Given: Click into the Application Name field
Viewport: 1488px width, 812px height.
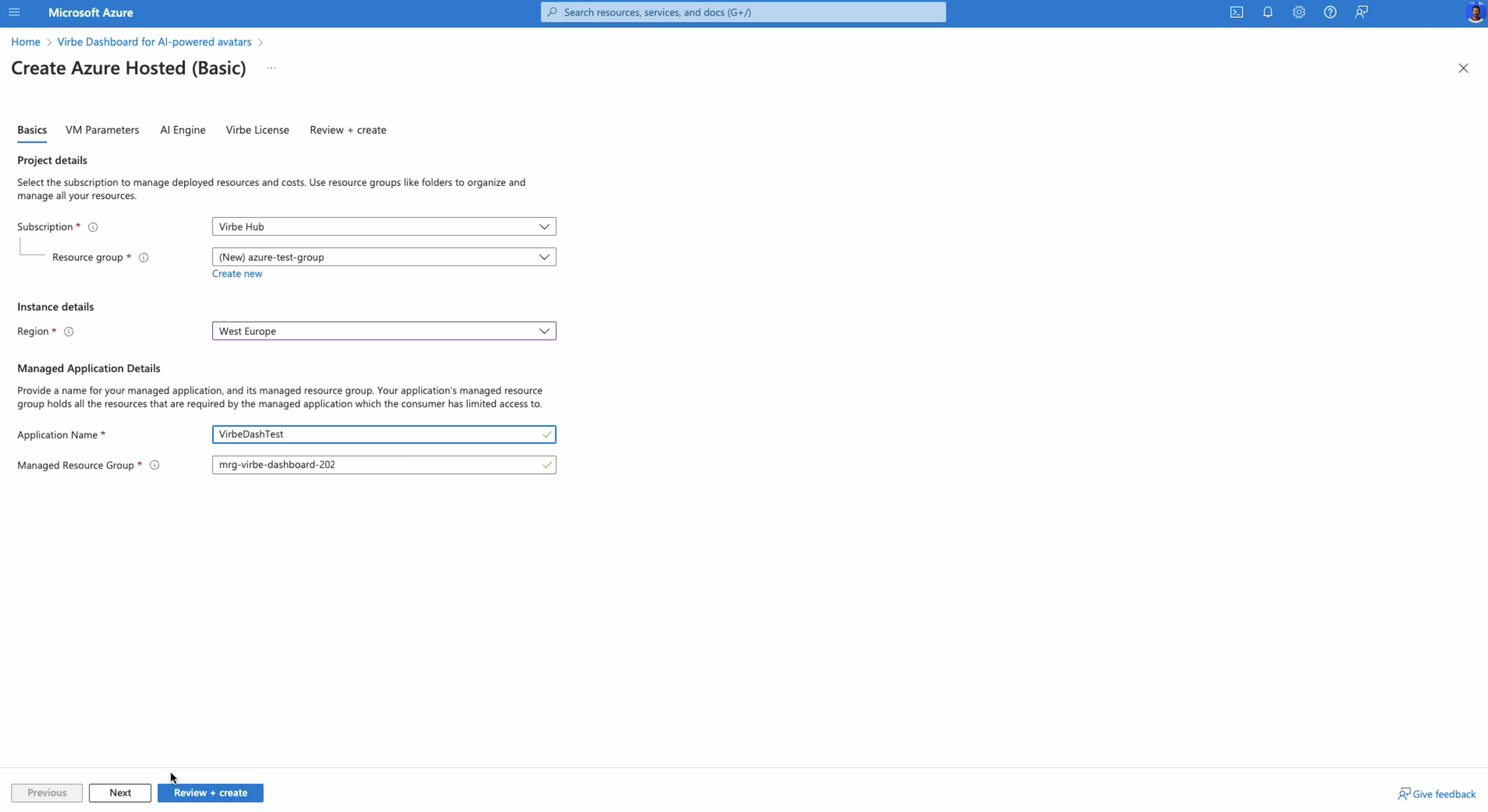Looking at the screenshot, I should (375, 434).
